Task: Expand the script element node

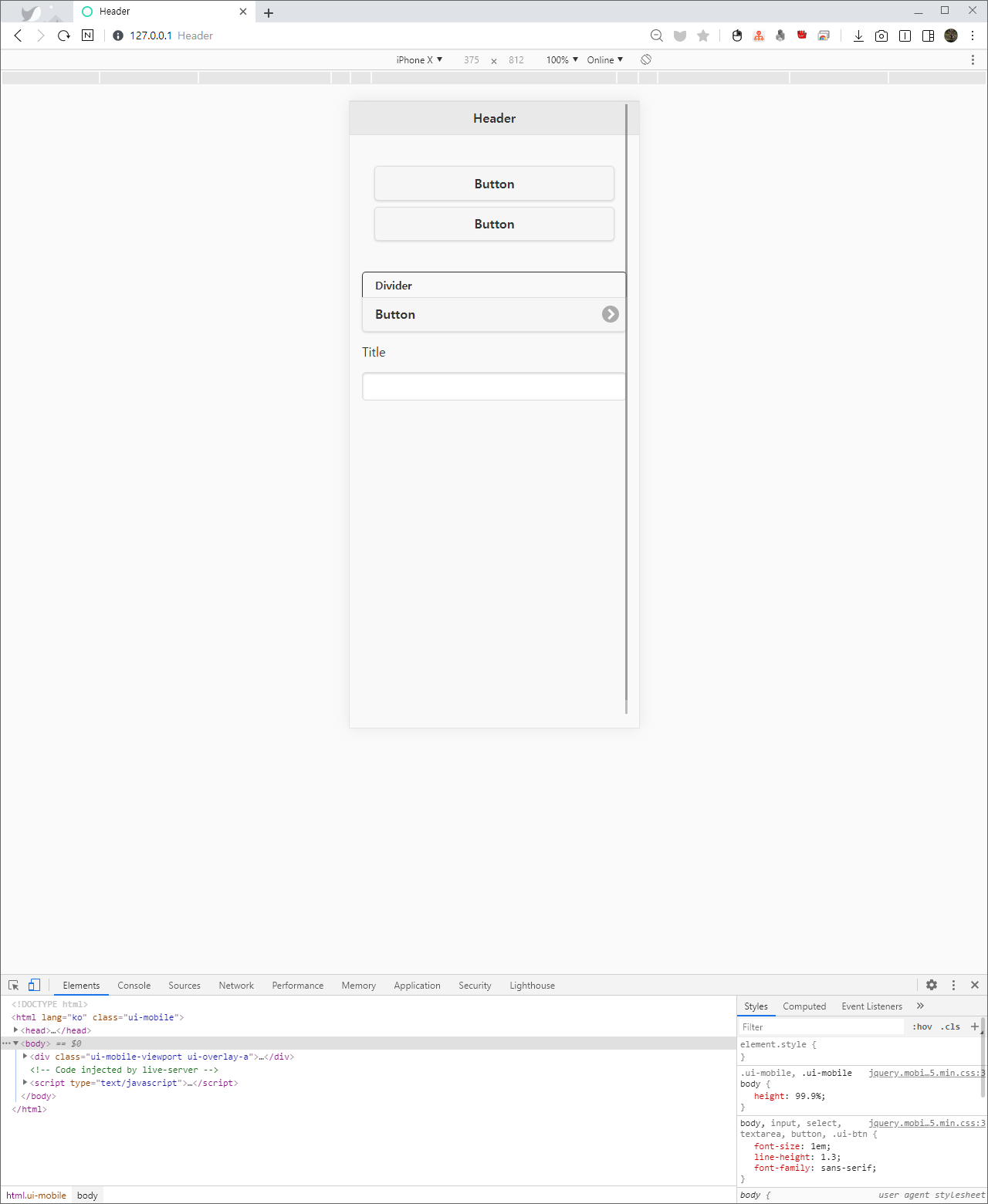Action: 25,1082
